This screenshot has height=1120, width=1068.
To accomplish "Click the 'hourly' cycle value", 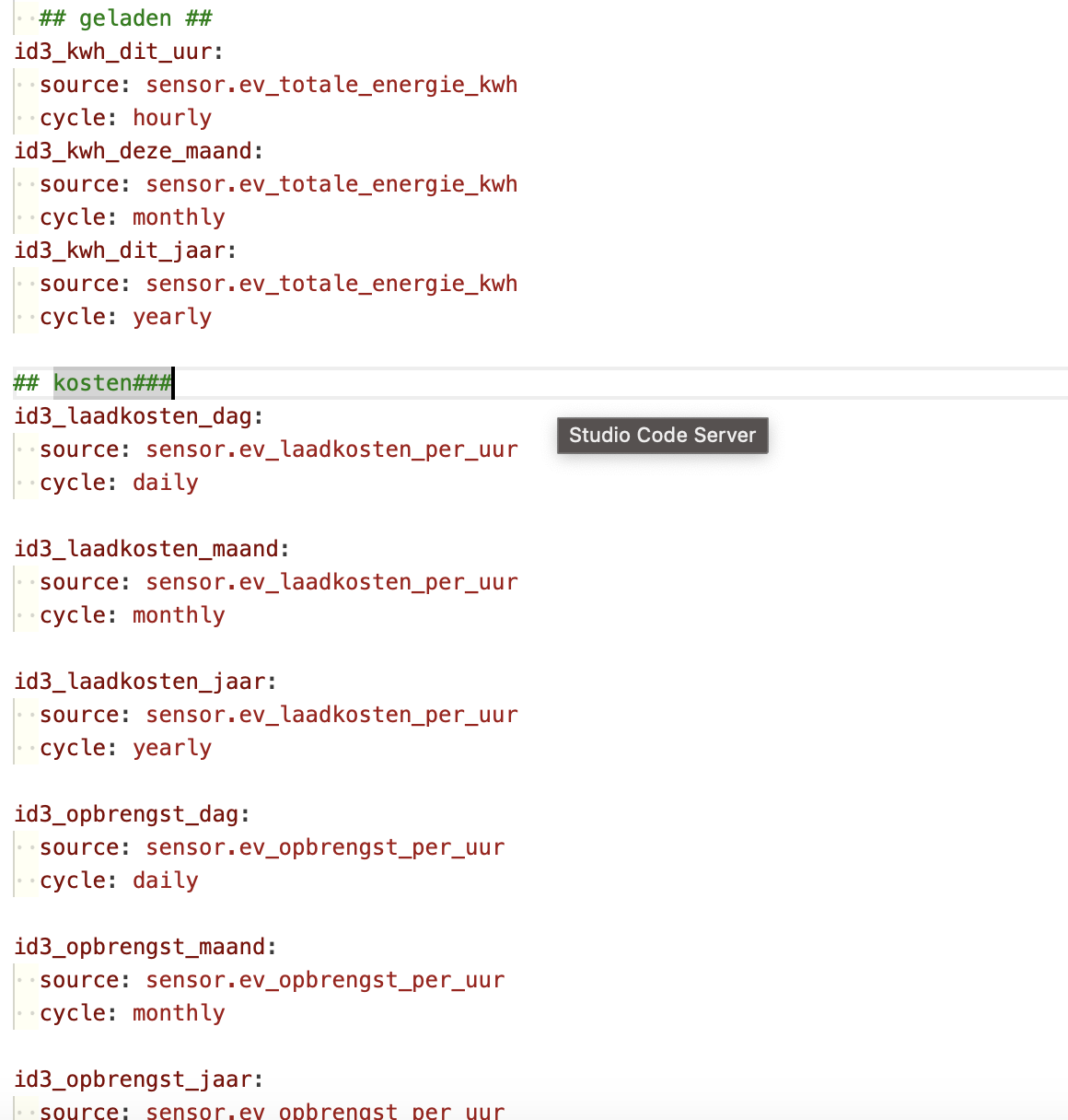I will [172, 118].
